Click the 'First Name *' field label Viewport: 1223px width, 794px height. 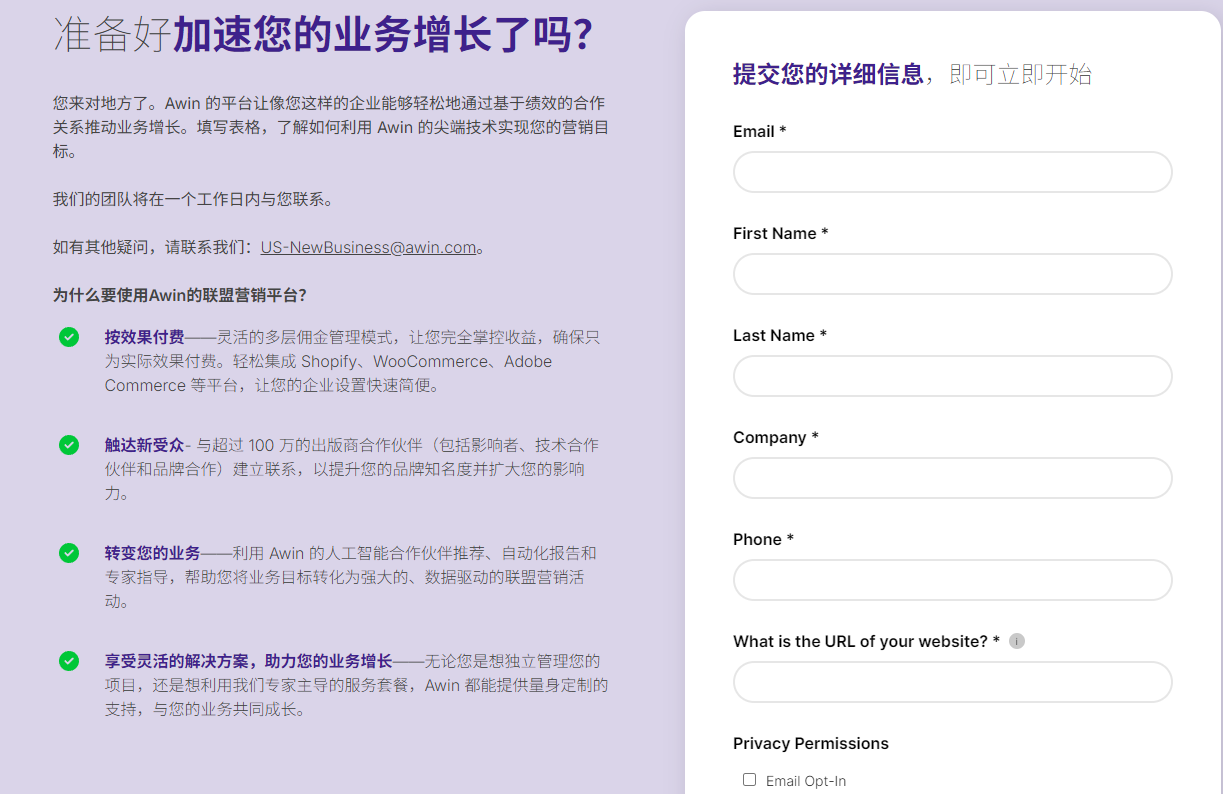781,233
